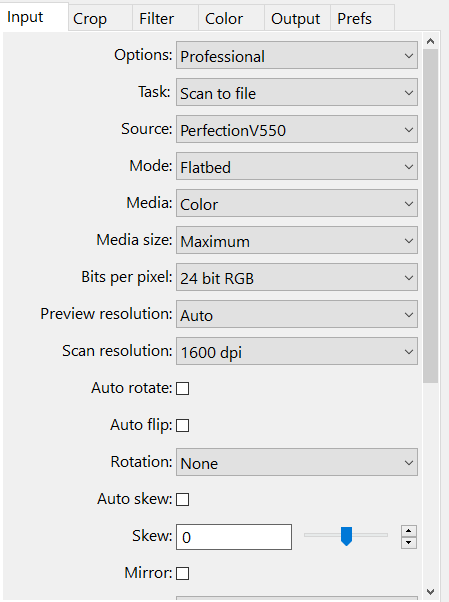Select the Color tab

[x=231, y=18]
